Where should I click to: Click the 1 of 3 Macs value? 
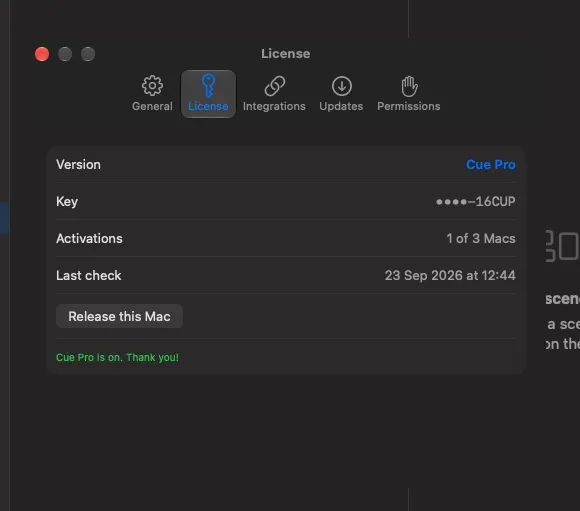pyautogui.click(x=480, y=239)
